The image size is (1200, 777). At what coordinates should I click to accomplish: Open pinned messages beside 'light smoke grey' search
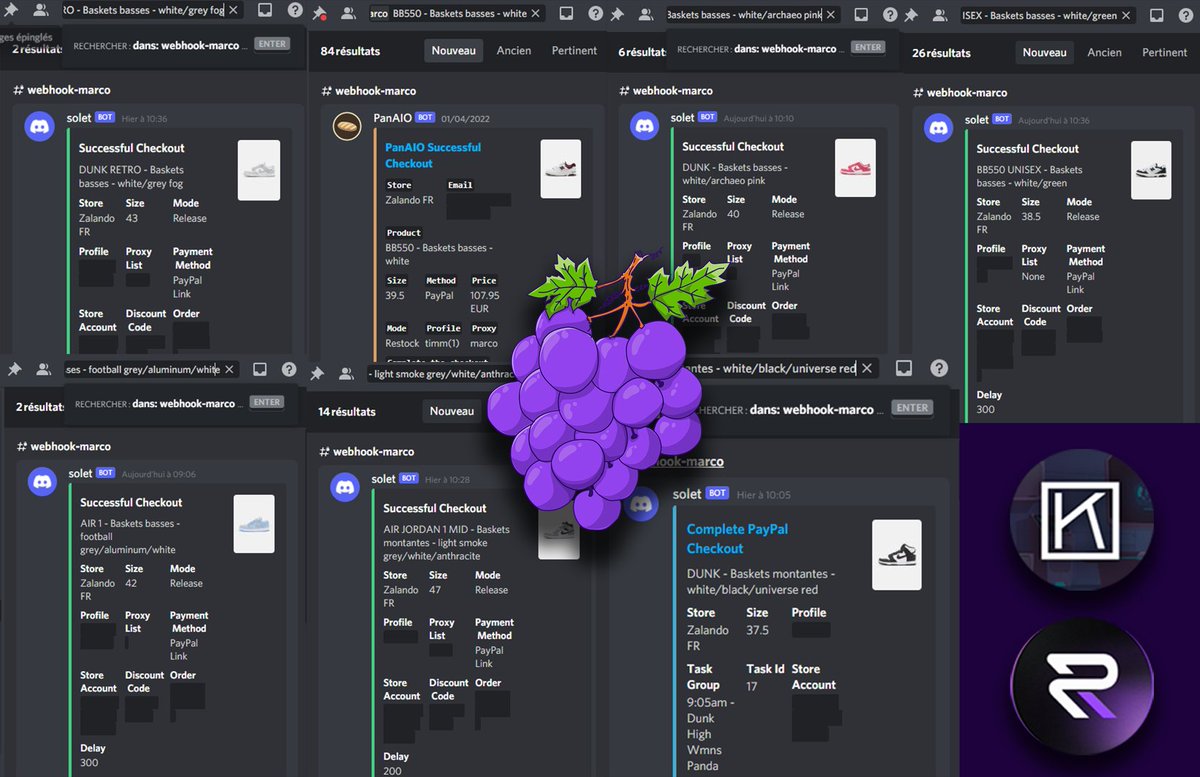click(x=317, y=373)
